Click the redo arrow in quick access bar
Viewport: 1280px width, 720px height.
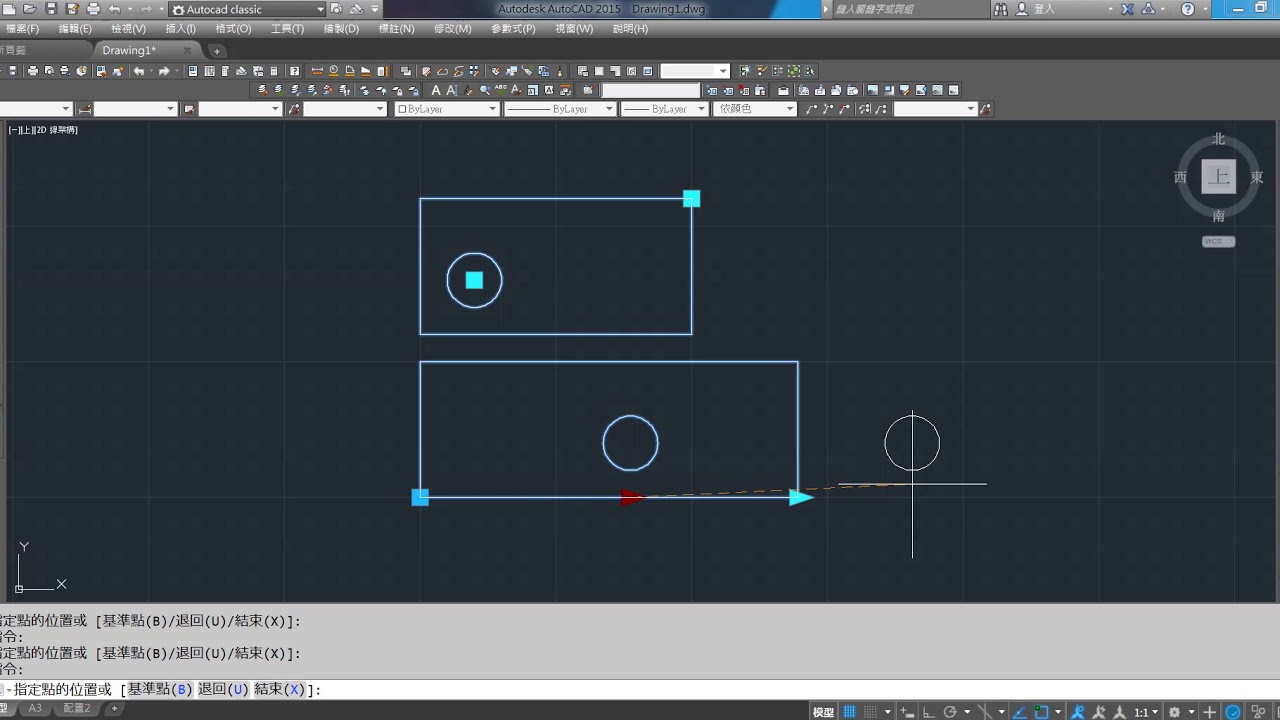(146, 9)
